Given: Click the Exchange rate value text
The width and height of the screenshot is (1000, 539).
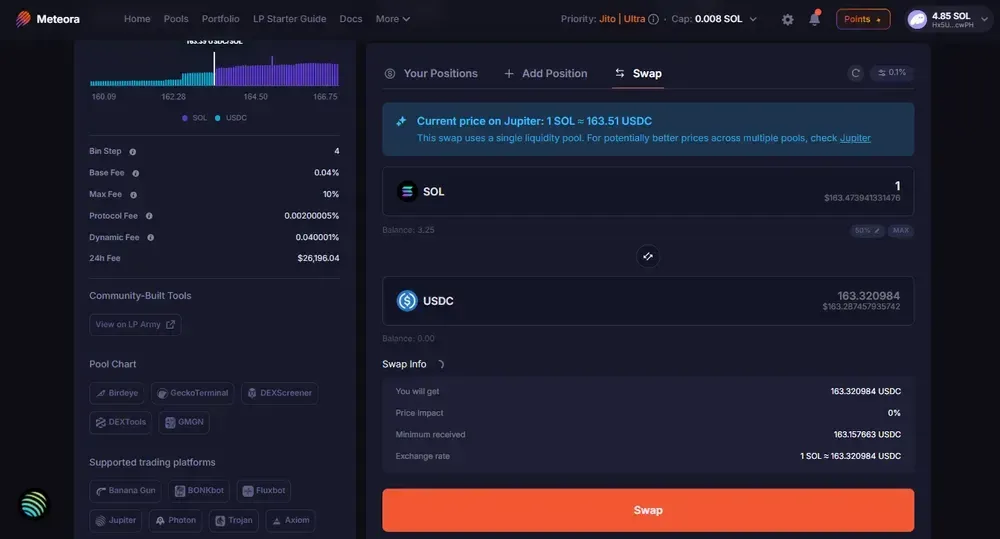Looking at the screenshot, I should (x=851, y=456).
